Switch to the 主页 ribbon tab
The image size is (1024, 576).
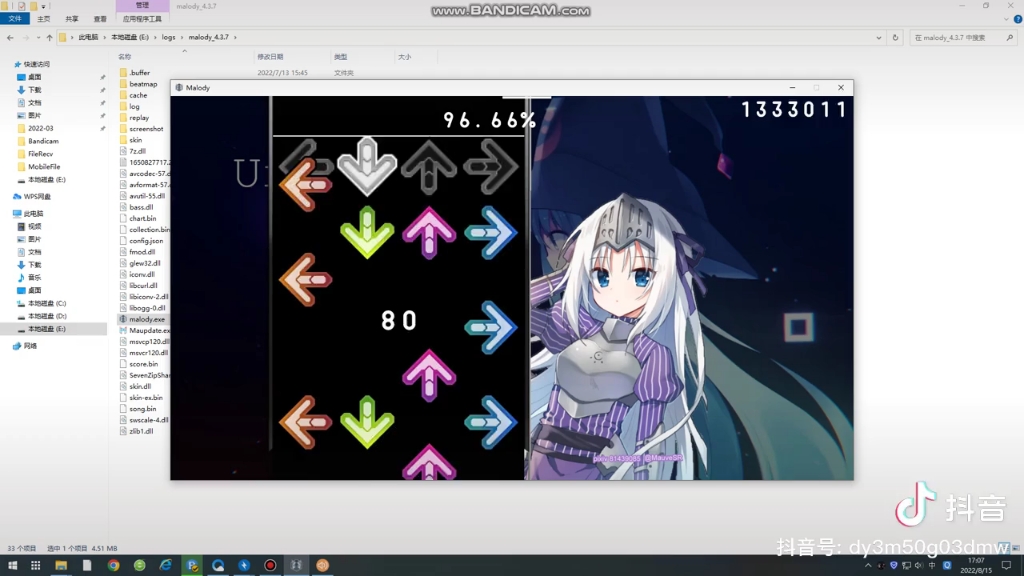pos(44,19)
